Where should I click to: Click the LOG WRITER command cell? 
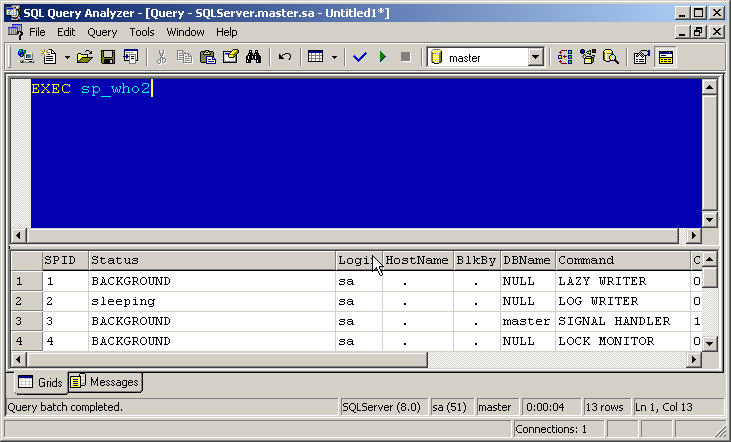click(x=623, y=301)
